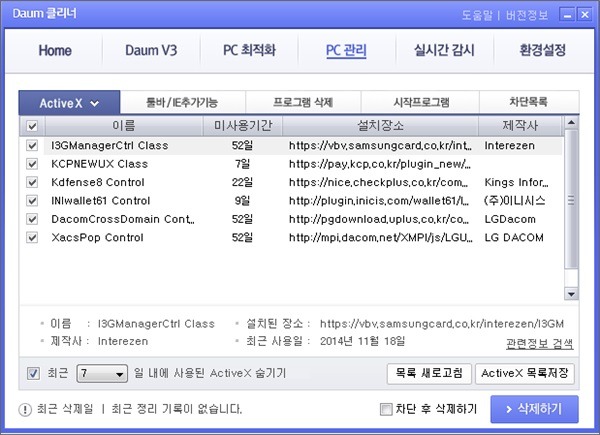Click the 9일 unused period cell

tap(242, 201)
